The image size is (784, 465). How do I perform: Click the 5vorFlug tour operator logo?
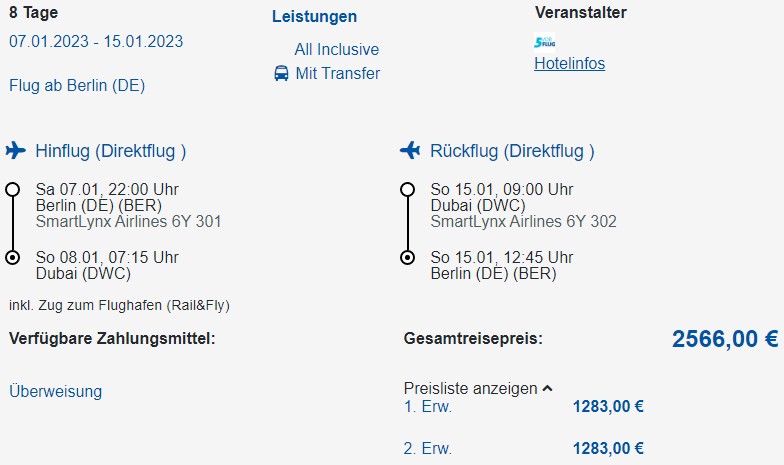[x=544, y=42]
